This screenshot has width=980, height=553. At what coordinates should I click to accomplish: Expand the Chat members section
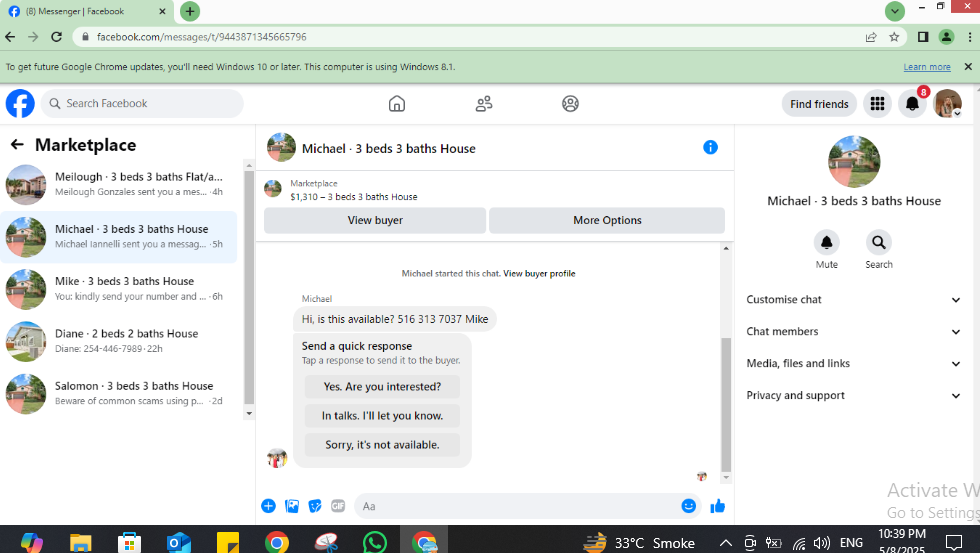853,331
